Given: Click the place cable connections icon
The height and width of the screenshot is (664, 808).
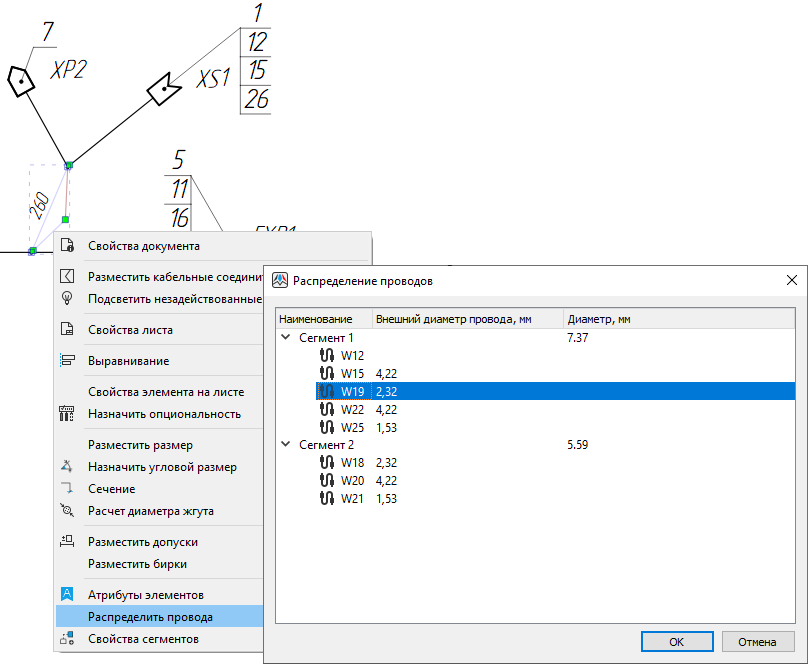Looking at the screenshot, I should [x=68, y=277].
